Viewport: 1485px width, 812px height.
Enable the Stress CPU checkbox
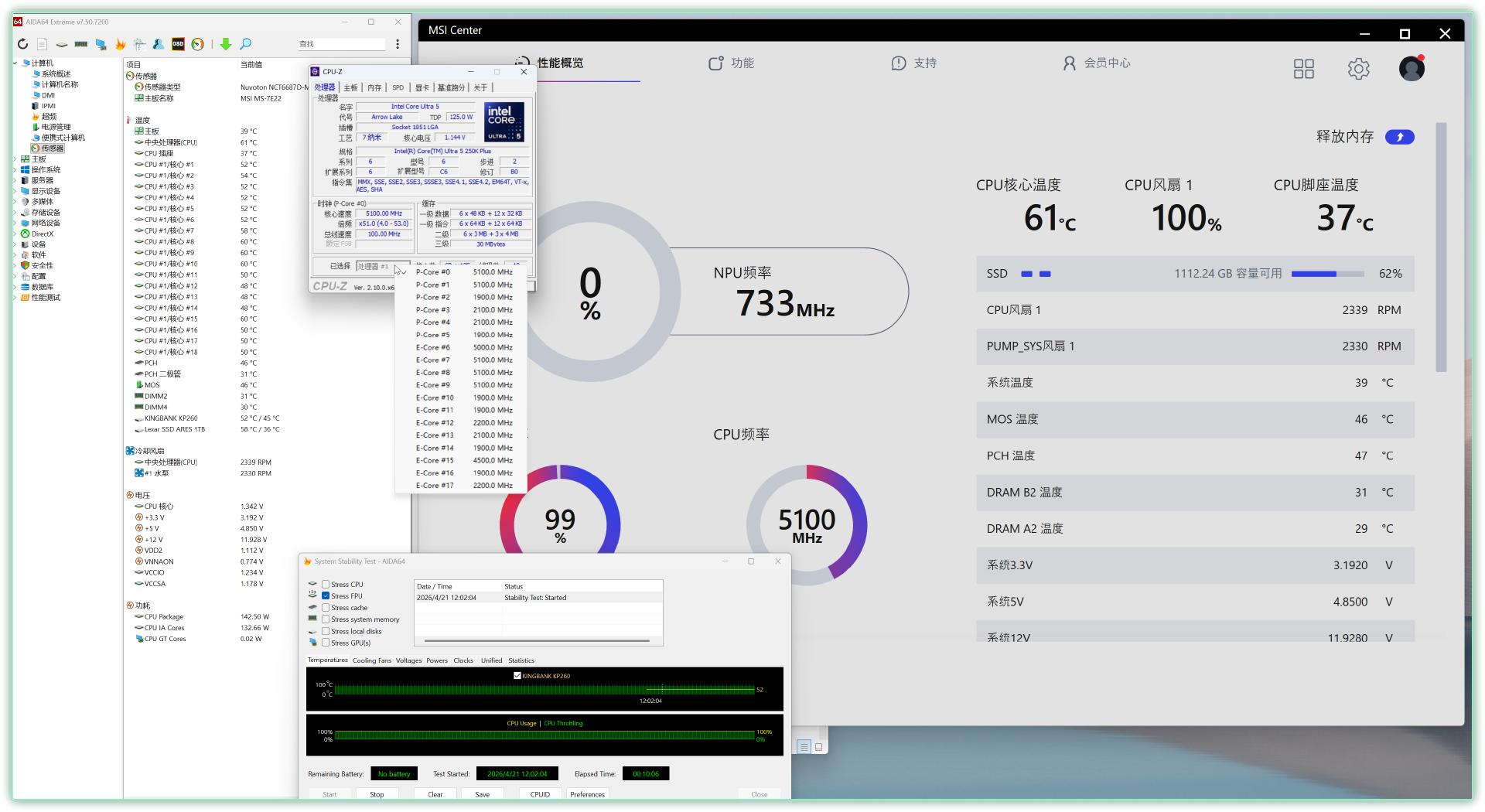click(x=326, y=585)
